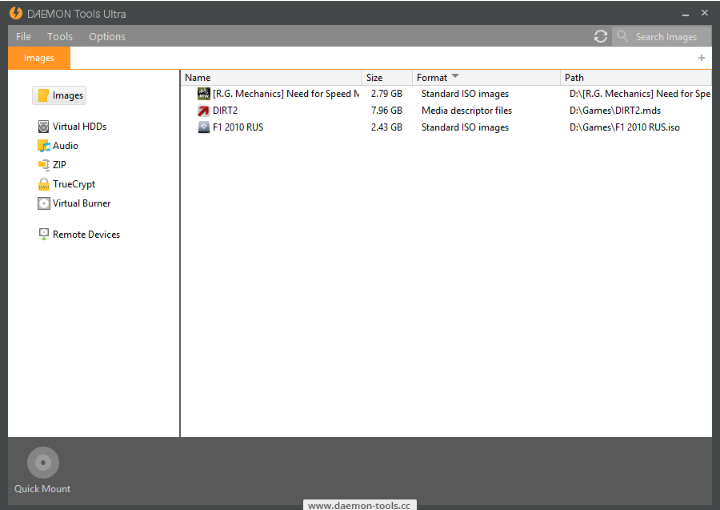The width and height of the screenshot is (720, 510).
Task: Open the Audio category
Action: coord(65,146)
